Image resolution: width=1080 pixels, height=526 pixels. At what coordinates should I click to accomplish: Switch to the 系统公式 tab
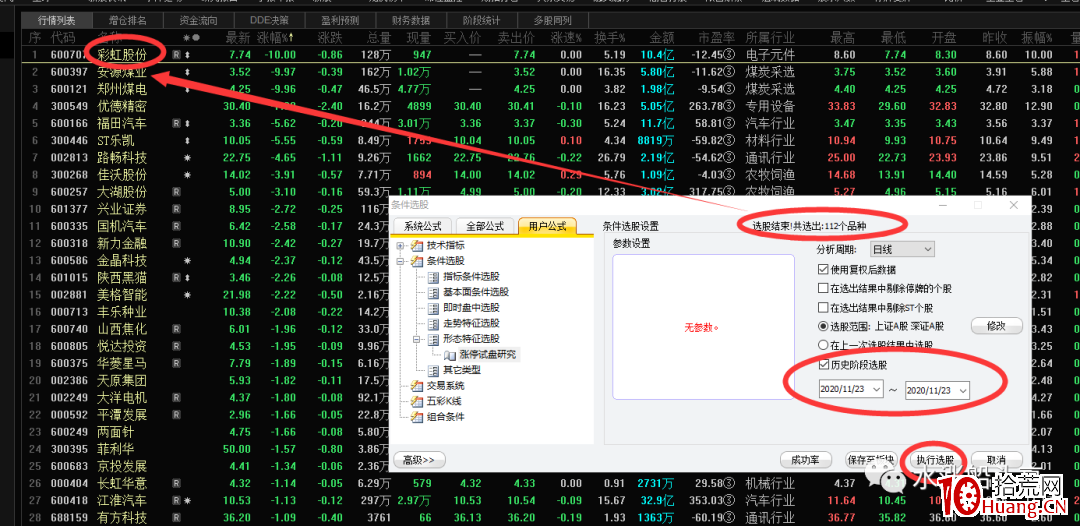click(423, 226)
